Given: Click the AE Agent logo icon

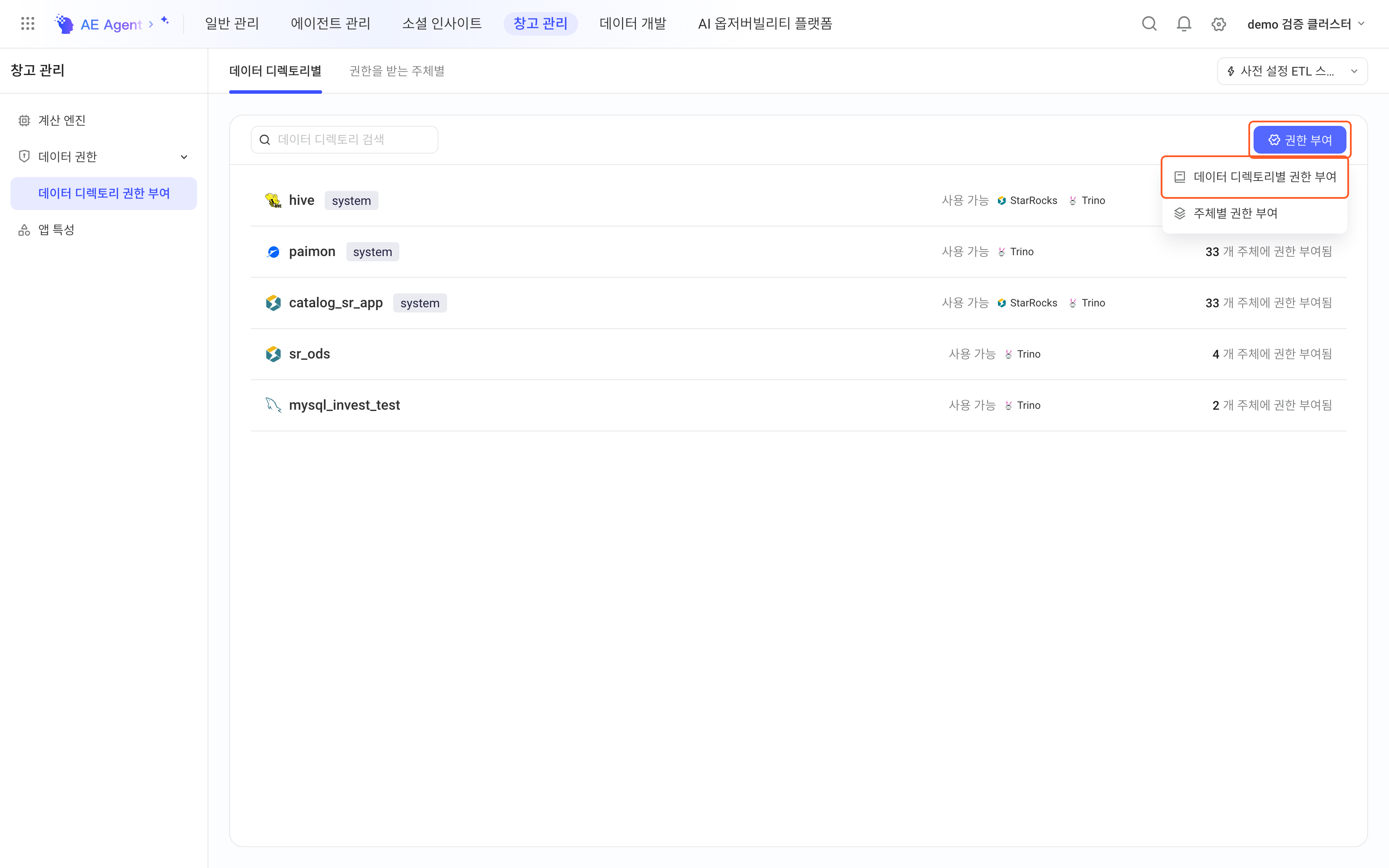Looking at the screenshot, I should tap(64, 23).
